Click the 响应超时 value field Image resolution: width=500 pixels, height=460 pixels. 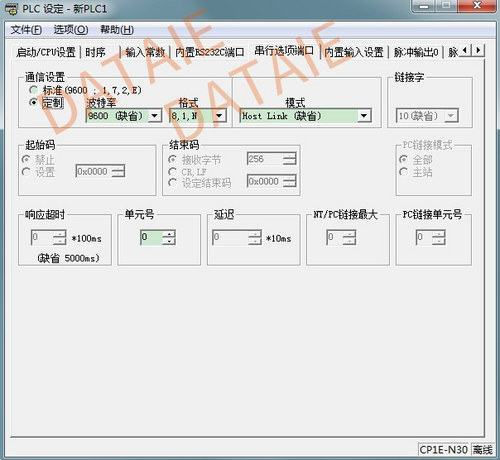pyautogui.click(x=42, y=238)
